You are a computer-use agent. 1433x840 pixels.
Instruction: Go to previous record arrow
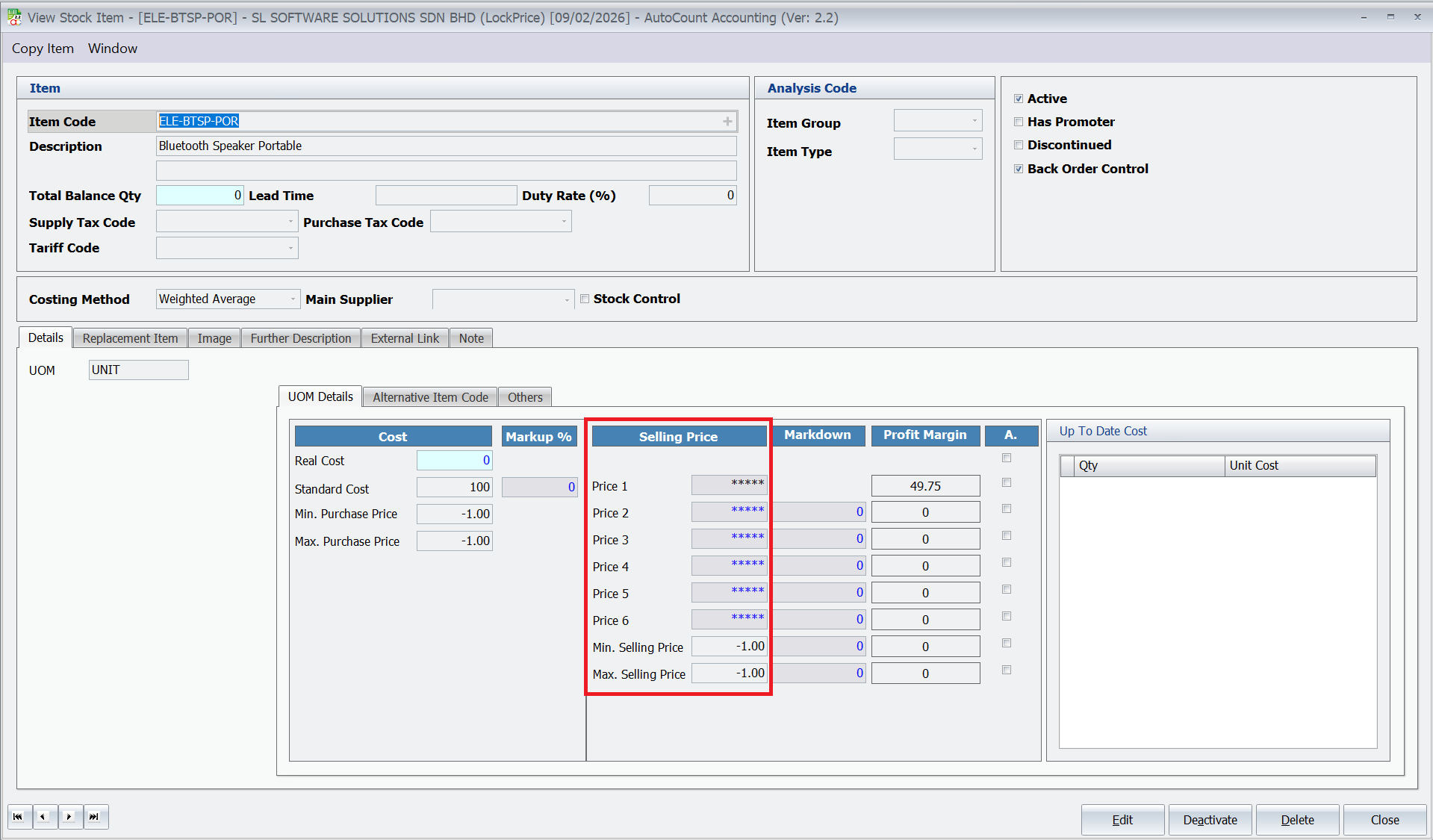coord(44,817)
